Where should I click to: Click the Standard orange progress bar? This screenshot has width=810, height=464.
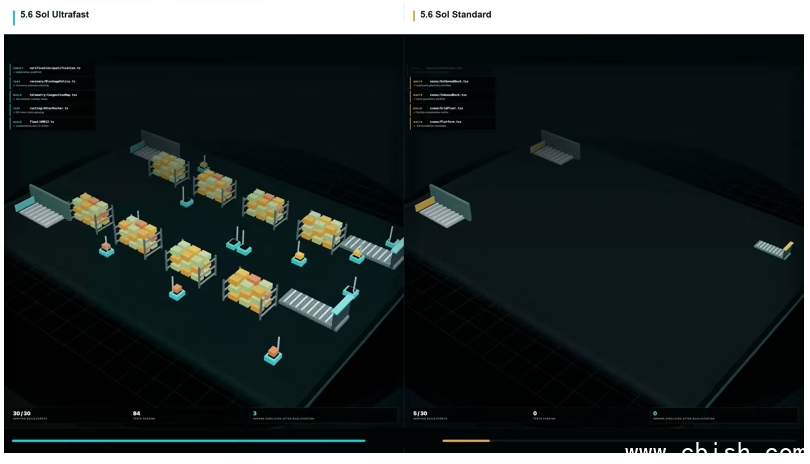click(466, 441)
